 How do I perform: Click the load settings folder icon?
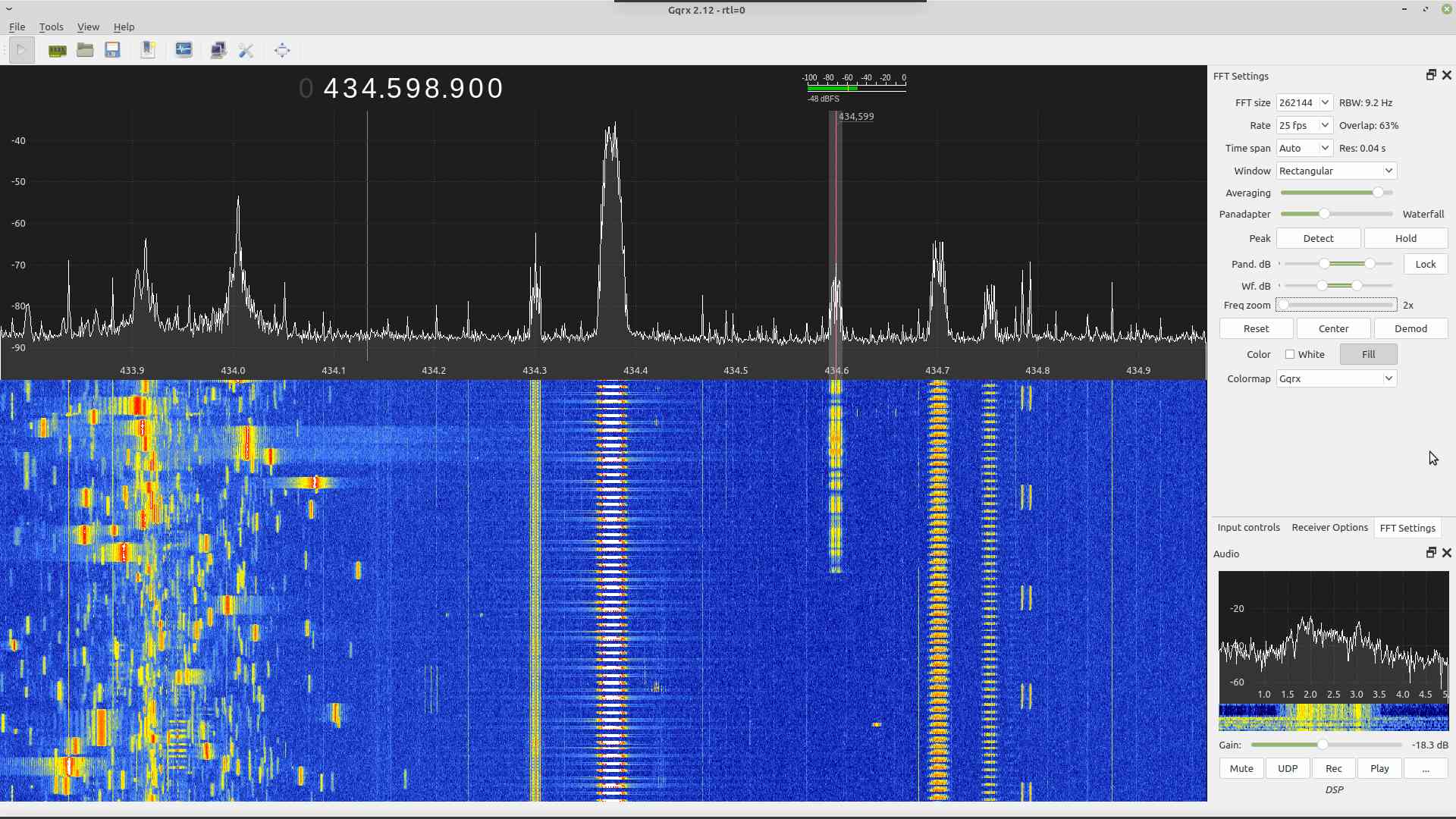[85, 50]
